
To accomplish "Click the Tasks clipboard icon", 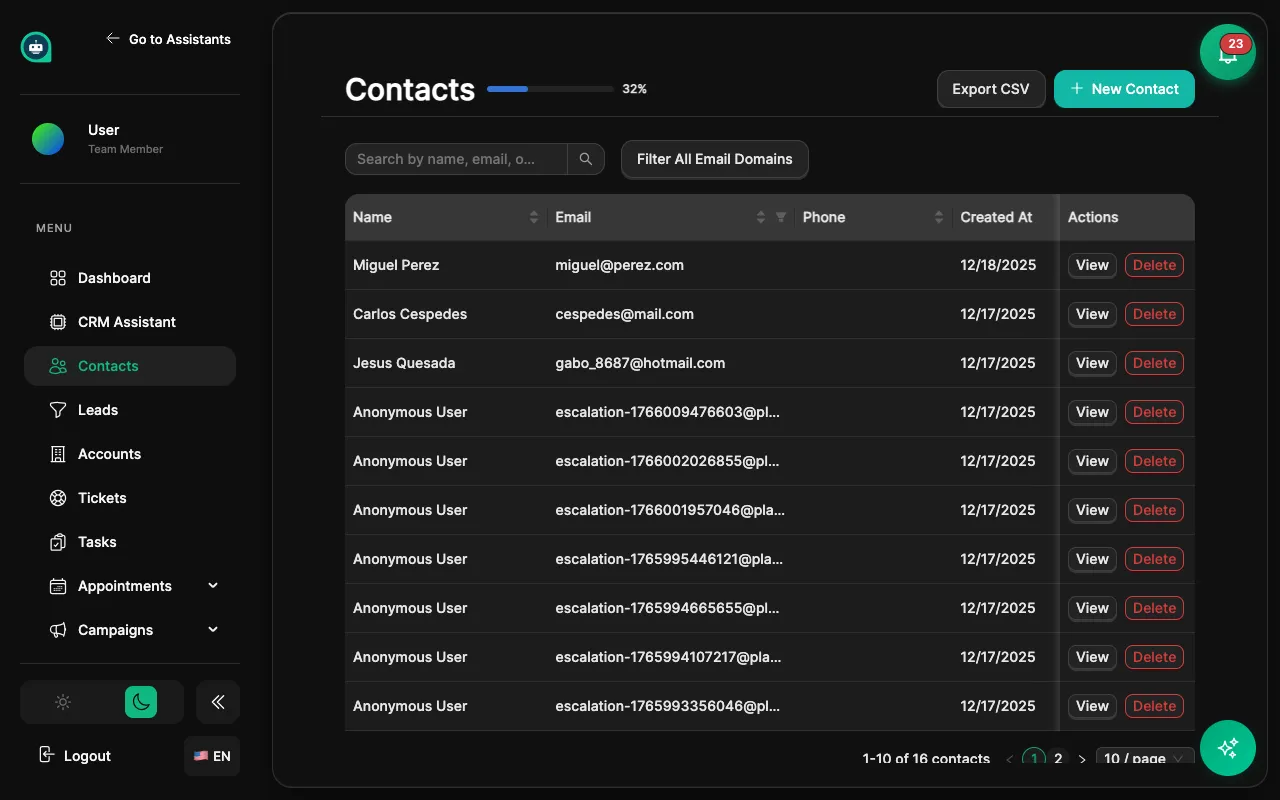I will 58,542.
